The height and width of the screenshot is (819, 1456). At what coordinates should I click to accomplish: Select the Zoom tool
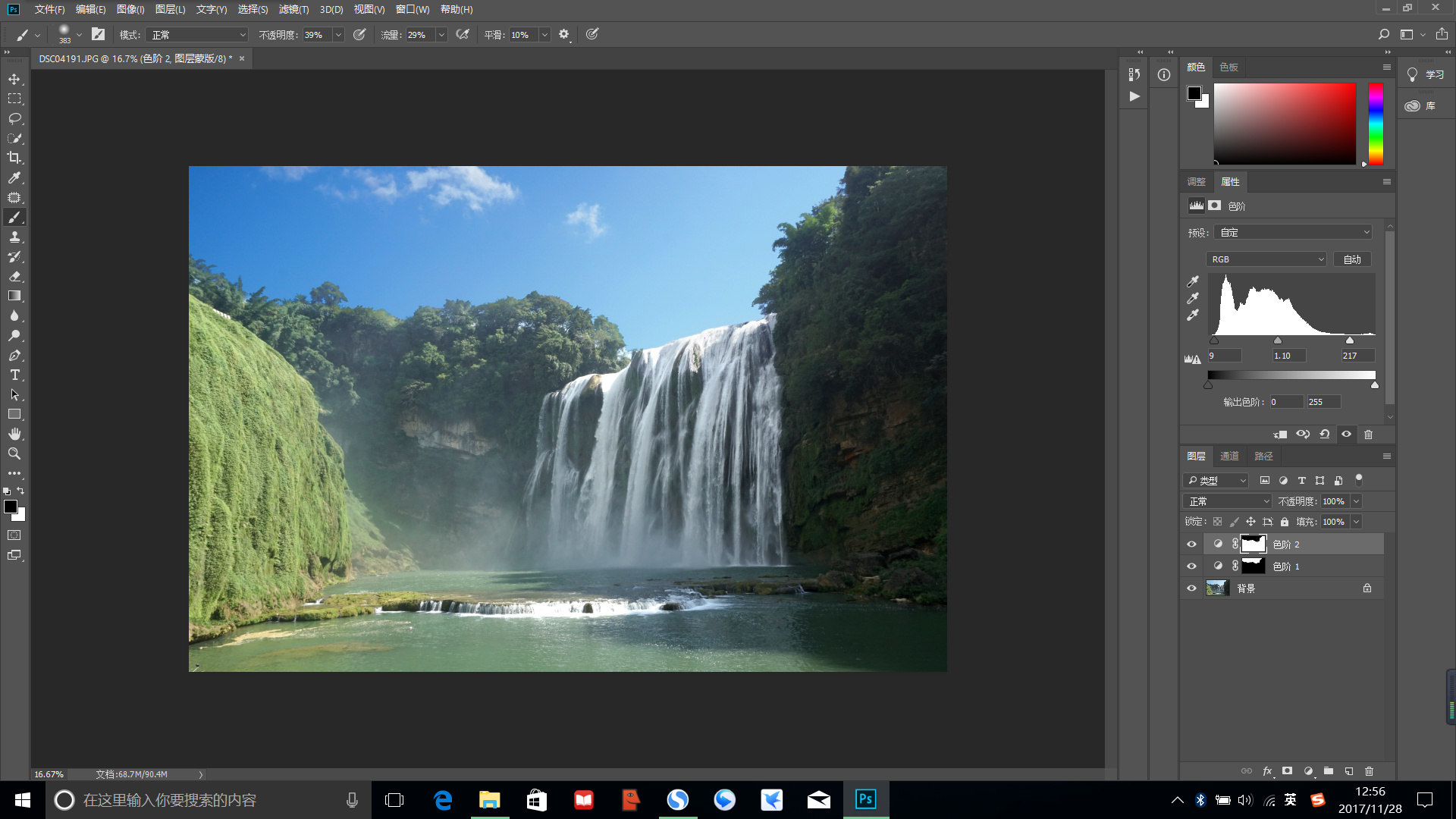coord(14,453)
